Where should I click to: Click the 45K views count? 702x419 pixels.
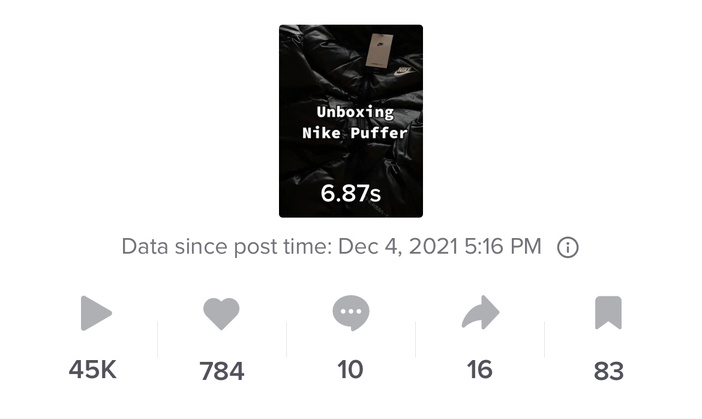point(93,370)
